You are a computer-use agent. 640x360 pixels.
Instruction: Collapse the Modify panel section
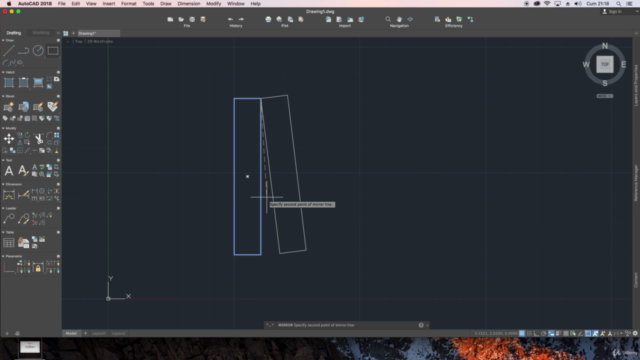(3, 128)
